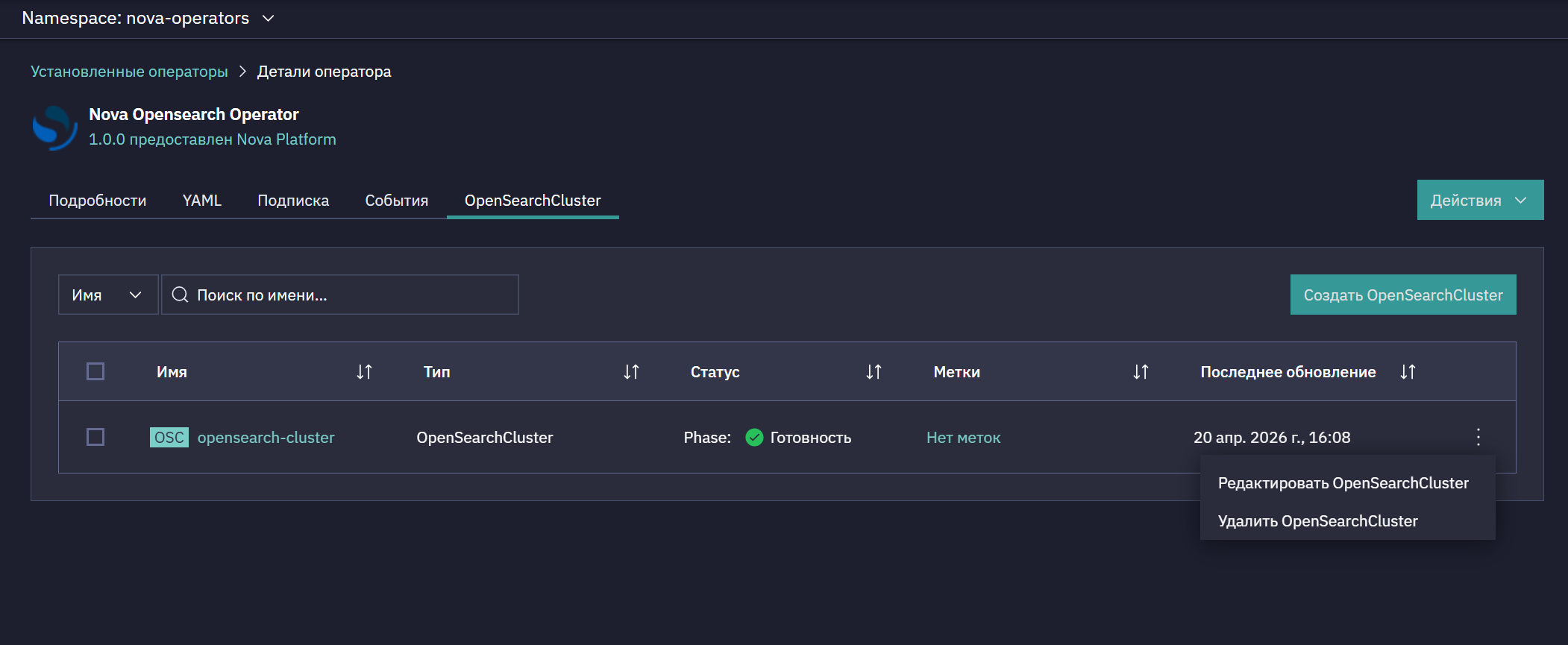The width and height of the screenshot is (1568, 645).
Task: Click Детали оператора breadcrumb text
Action: point(324,72)
